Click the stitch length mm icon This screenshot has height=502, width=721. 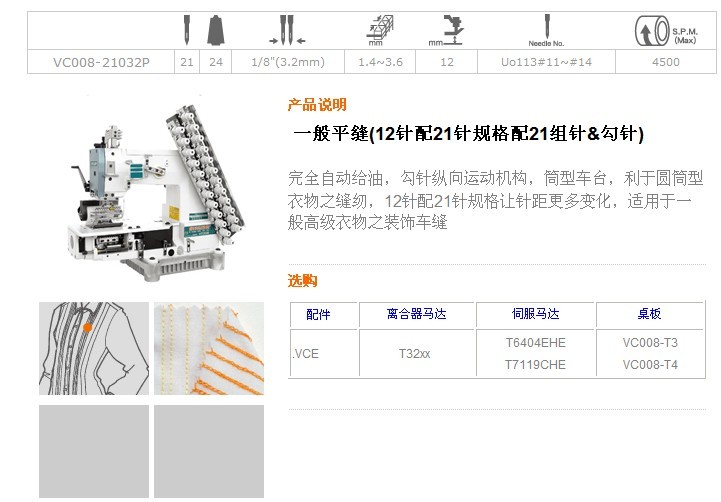[x=380, y=30]
